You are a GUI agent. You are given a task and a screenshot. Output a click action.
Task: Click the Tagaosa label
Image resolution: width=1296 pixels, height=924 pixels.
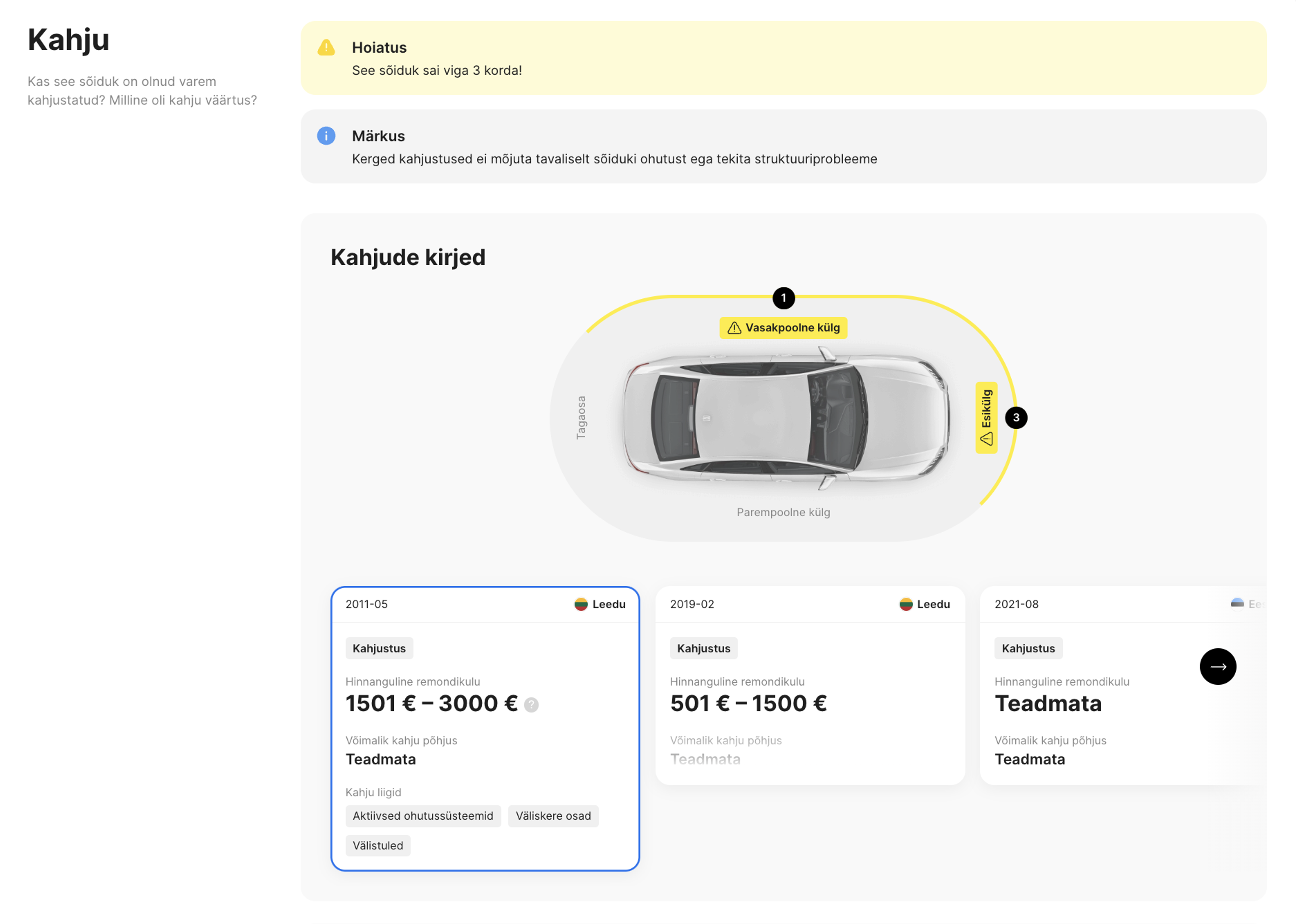(x=581, y=417)
